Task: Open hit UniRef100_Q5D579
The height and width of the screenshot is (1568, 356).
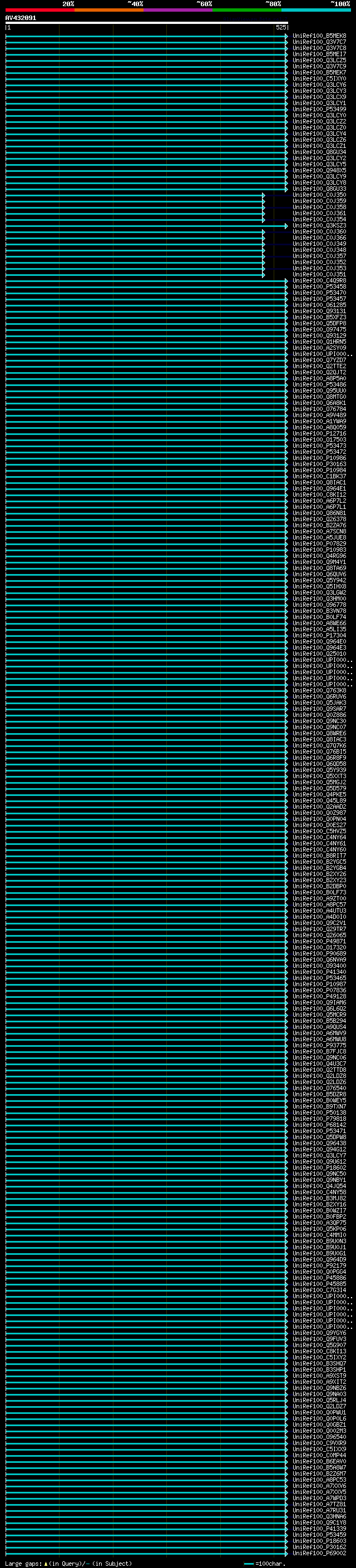Action: (x=319, y=788)
